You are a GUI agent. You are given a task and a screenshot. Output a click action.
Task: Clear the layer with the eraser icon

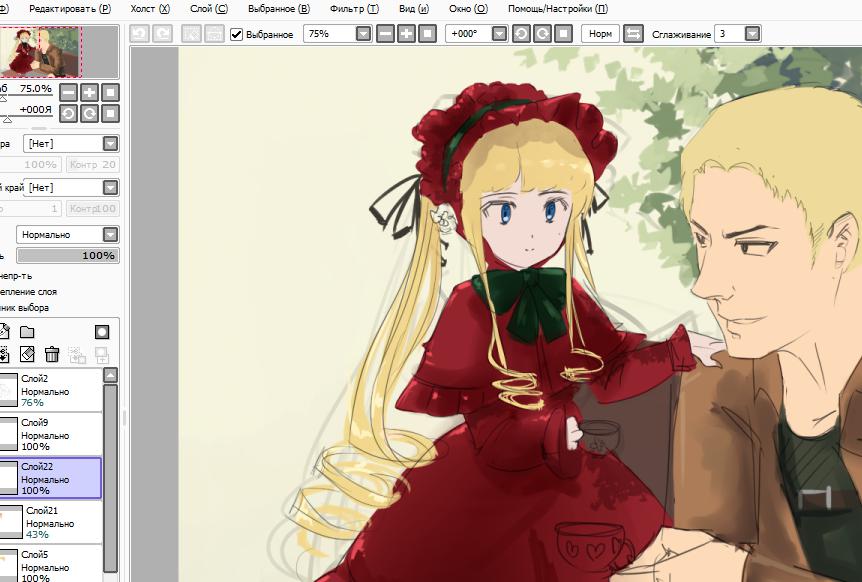pos(27,354)
